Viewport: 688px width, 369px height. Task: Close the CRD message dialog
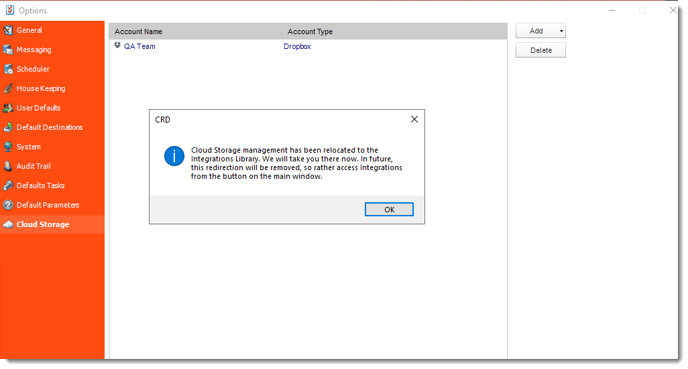coord(414,119)
